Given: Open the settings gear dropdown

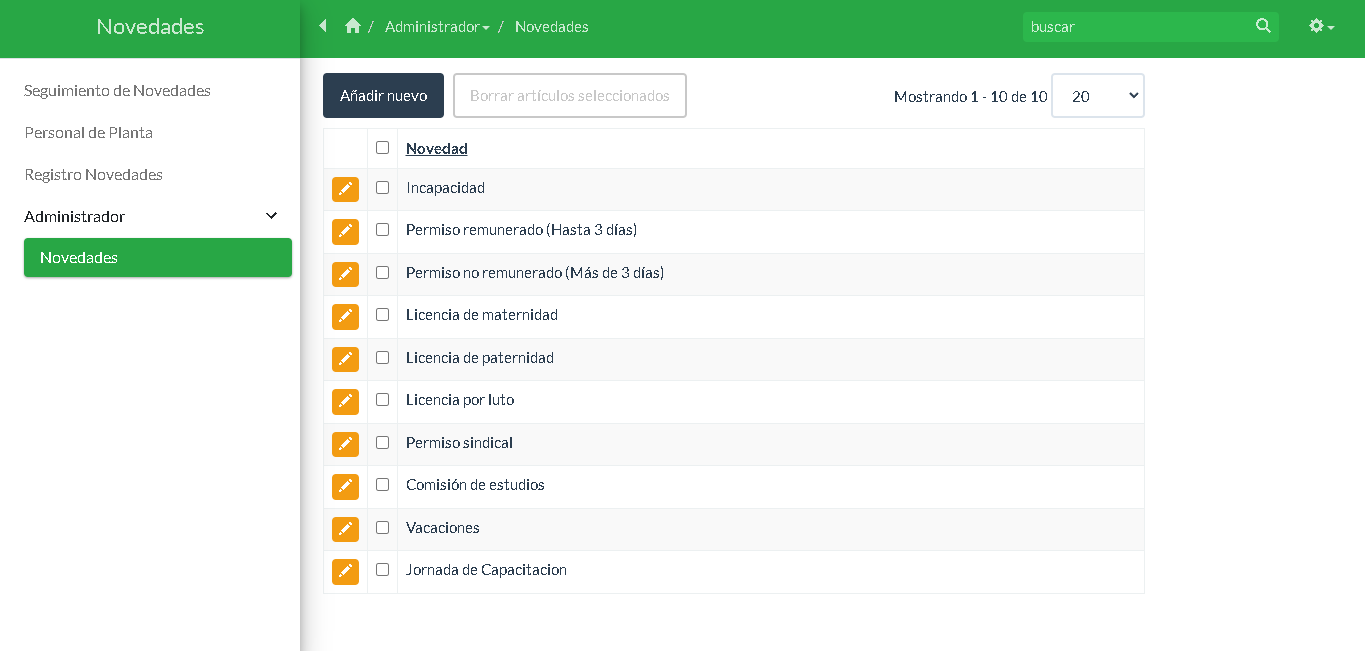Looking at the screenshot, I should point(1321,26).
